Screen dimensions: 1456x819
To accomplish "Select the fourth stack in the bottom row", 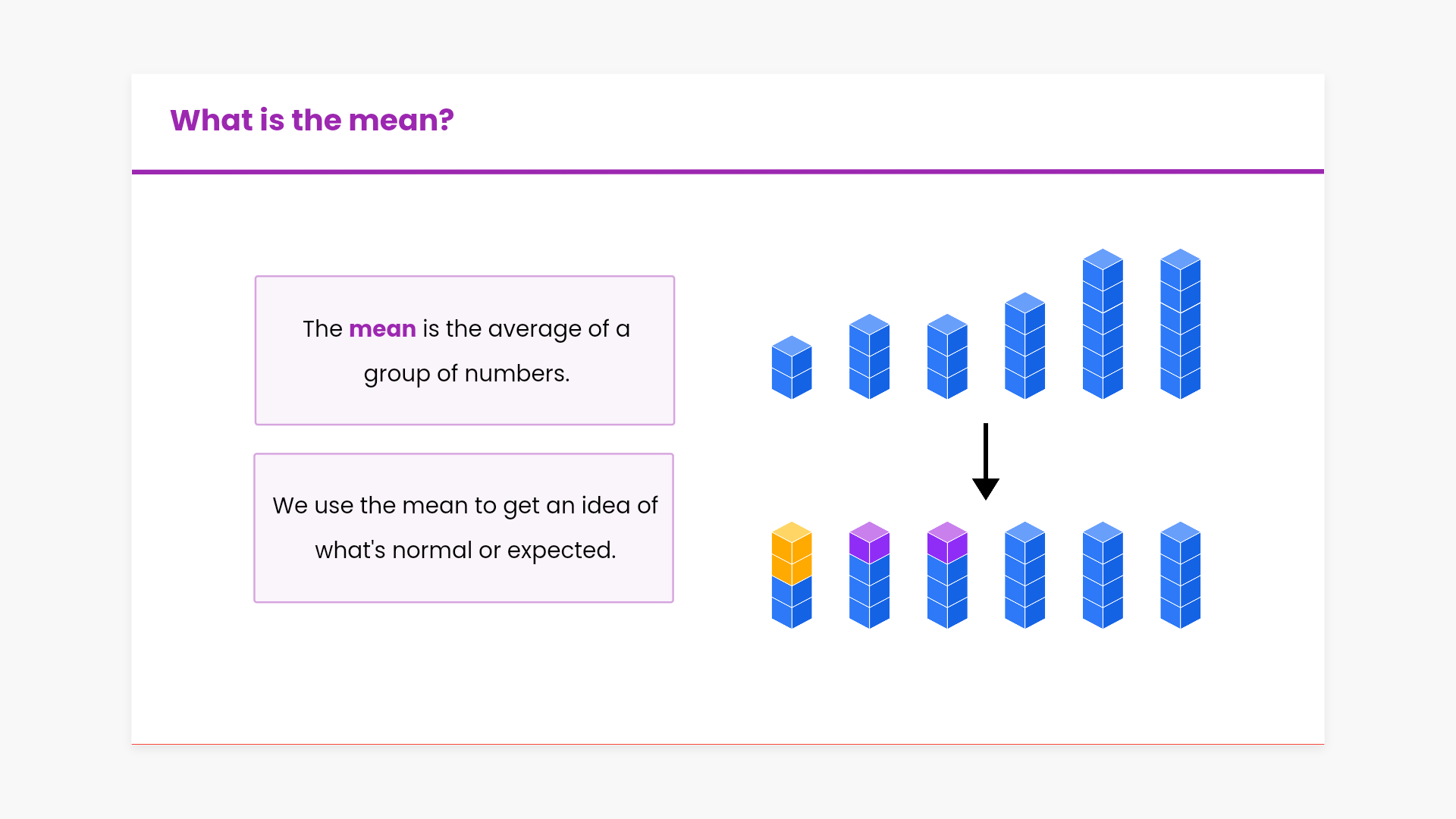I will tap(1025, 575).
